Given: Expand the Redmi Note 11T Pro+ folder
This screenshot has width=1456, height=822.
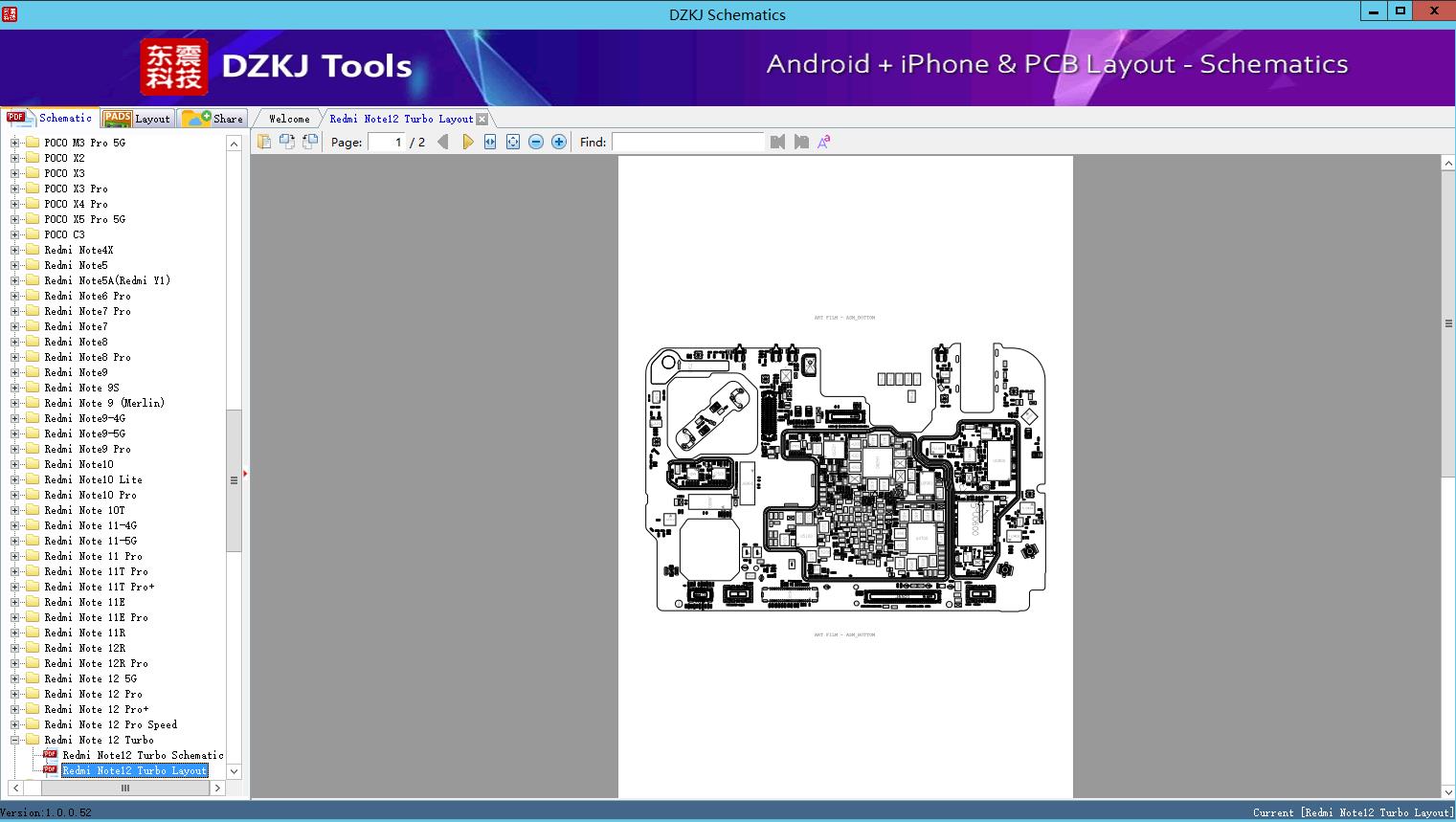Looking at the screenshot, I should (x=14, y=587).
